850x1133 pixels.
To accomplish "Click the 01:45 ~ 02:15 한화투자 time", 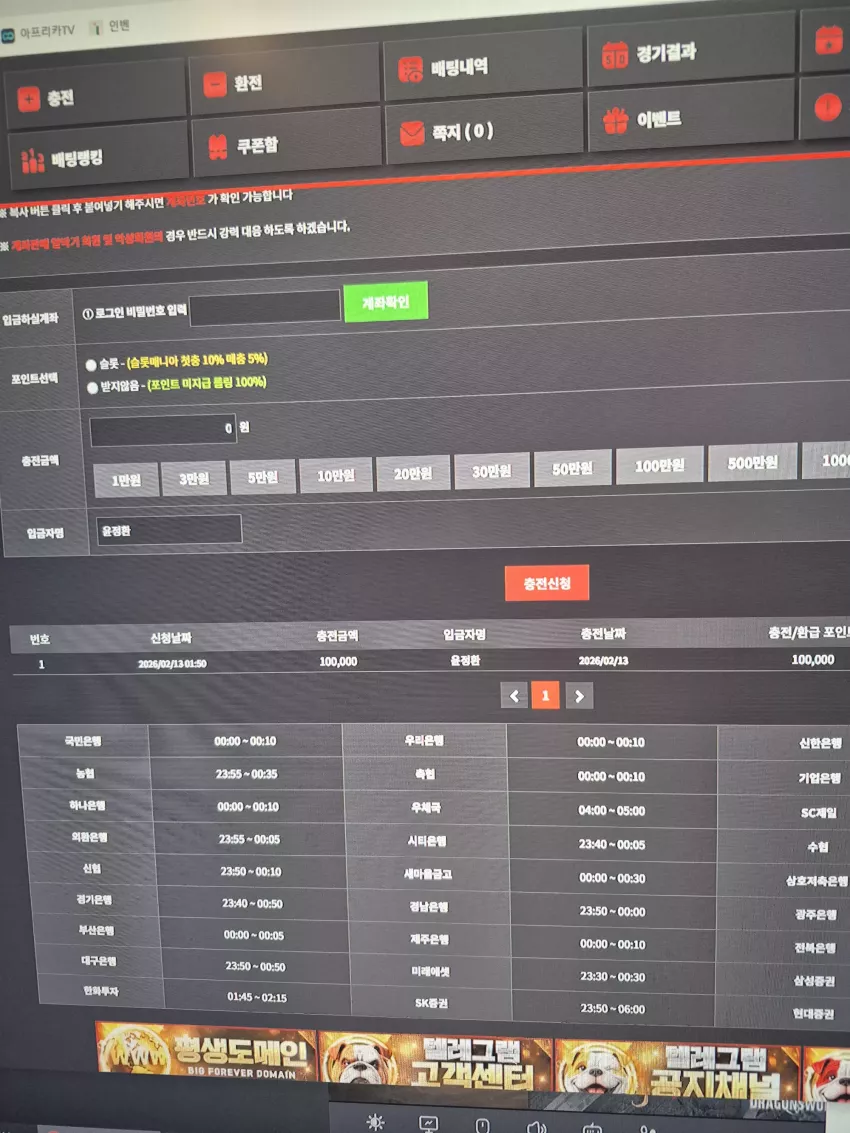I will [x=257, y=997].
